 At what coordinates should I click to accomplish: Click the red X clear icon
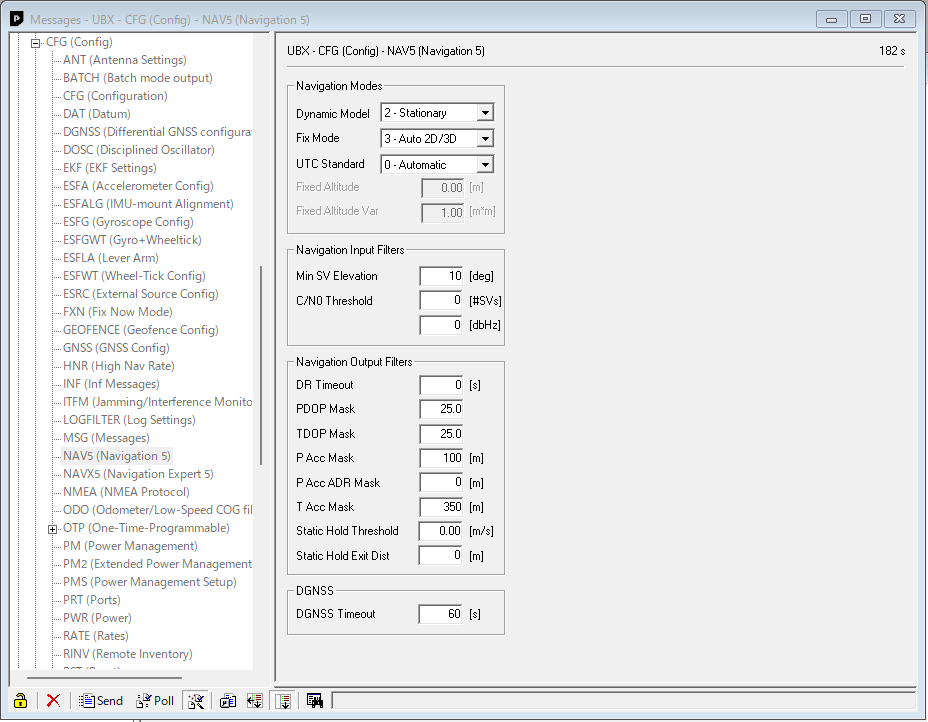click(x=53, y=701)
